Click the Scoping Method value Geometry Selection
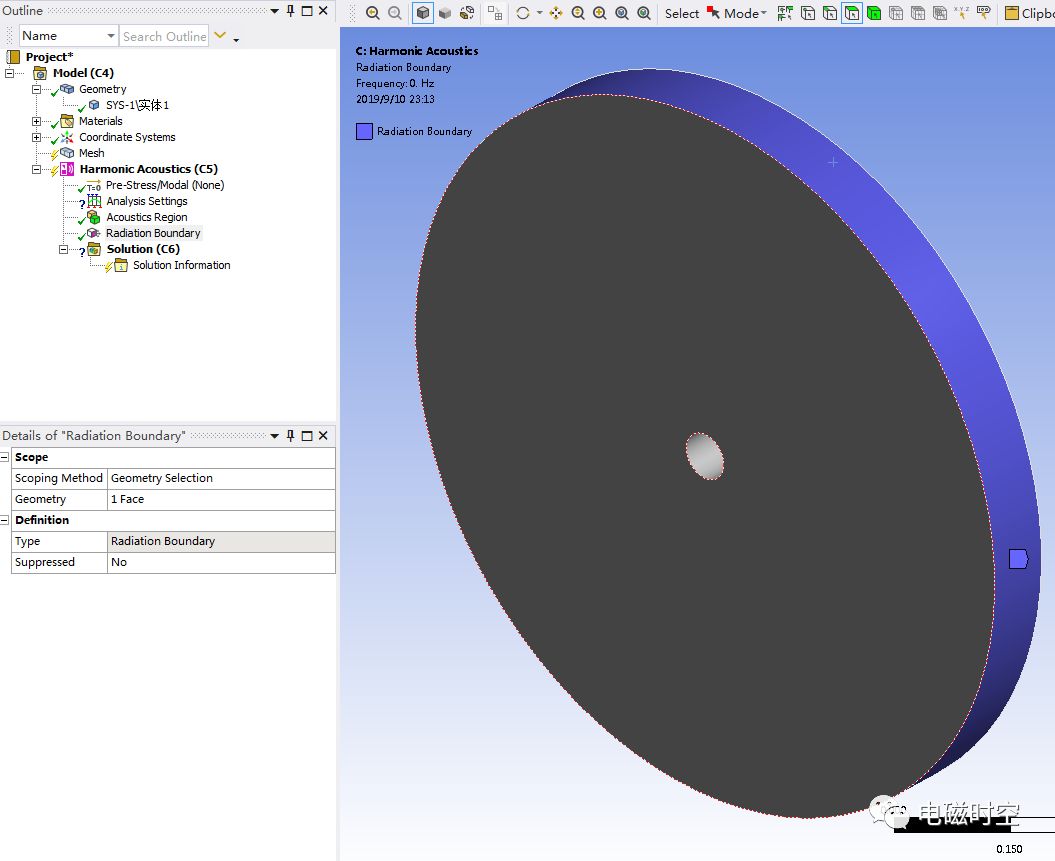 [x=221, y=478]
